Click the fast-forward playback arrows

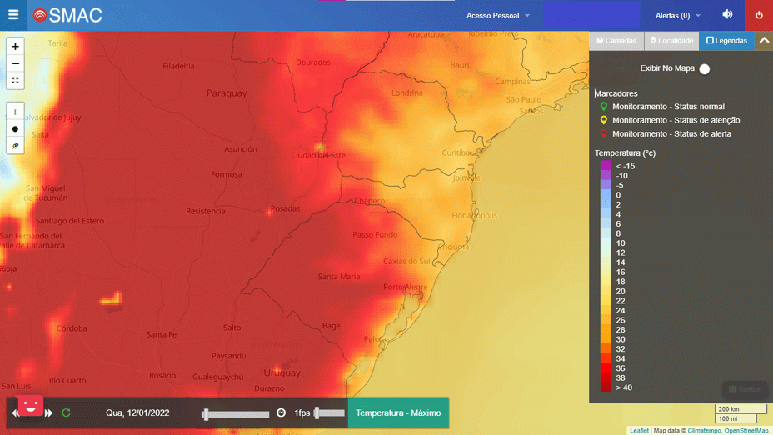pyautogui.click(x=49, y=413)
